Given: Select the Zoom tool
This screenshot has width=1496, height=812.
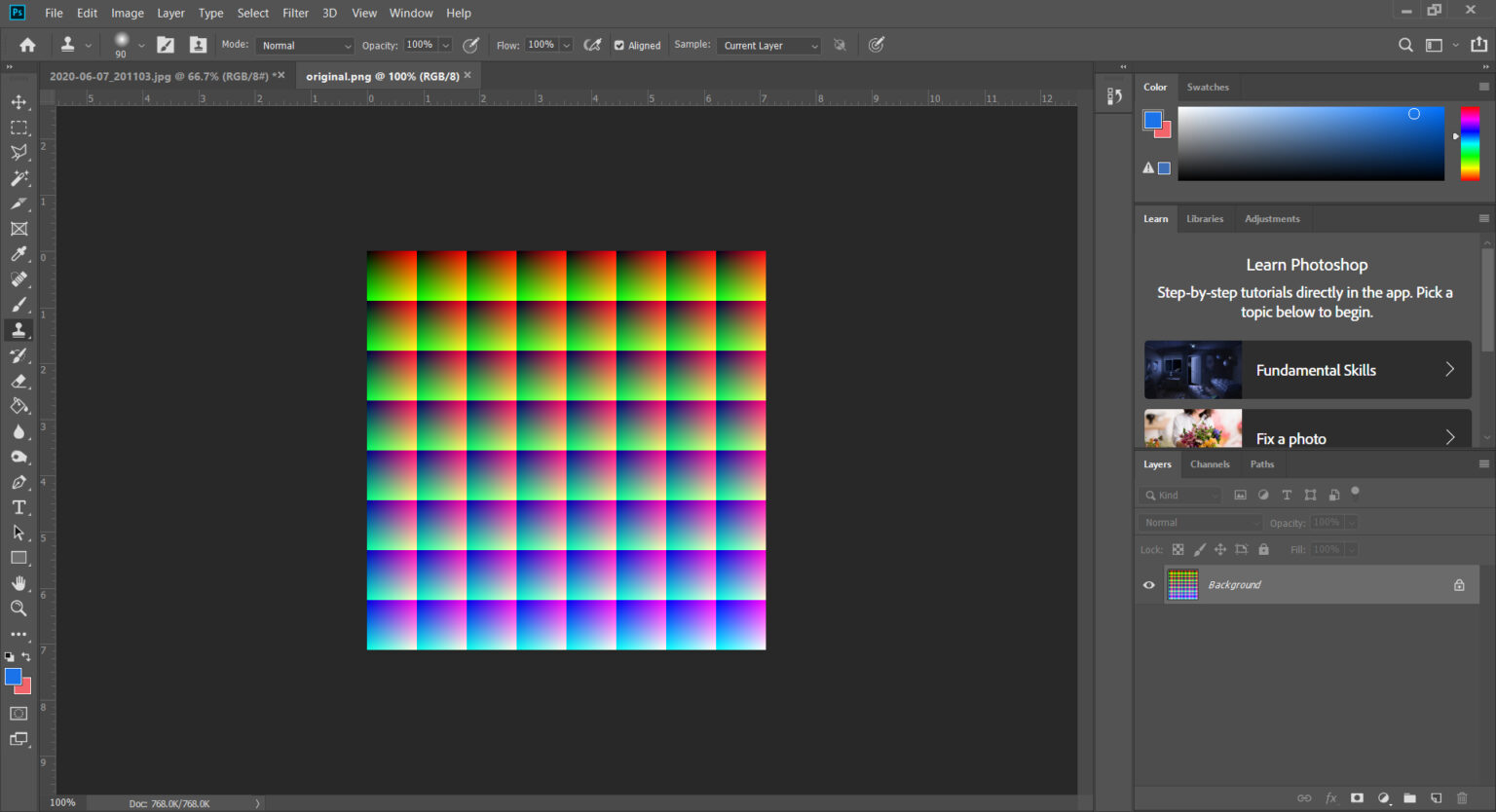Looking at the screenshot, I should click(19, 609).
